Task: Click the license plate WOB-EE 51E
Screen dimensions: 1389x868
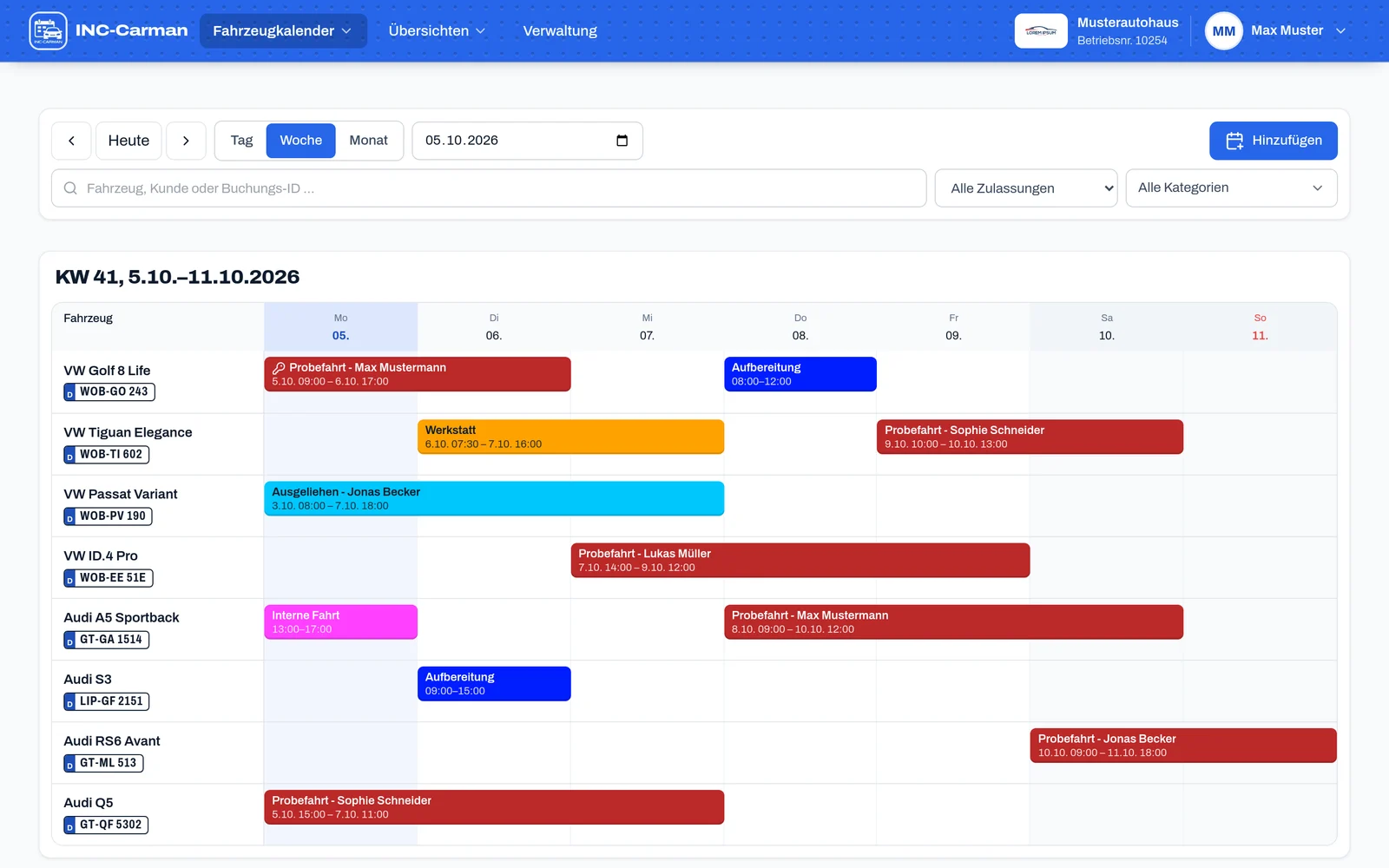Action: coord(109,577)
